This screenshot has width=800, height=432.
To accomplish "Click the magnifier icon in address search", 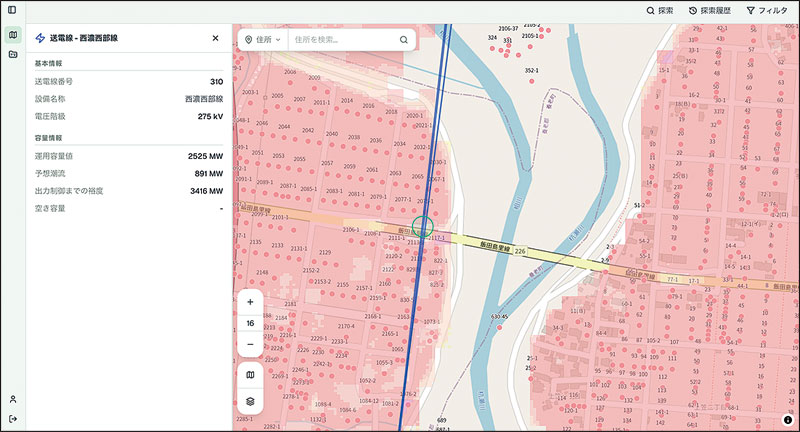I will tap(404, 40).
